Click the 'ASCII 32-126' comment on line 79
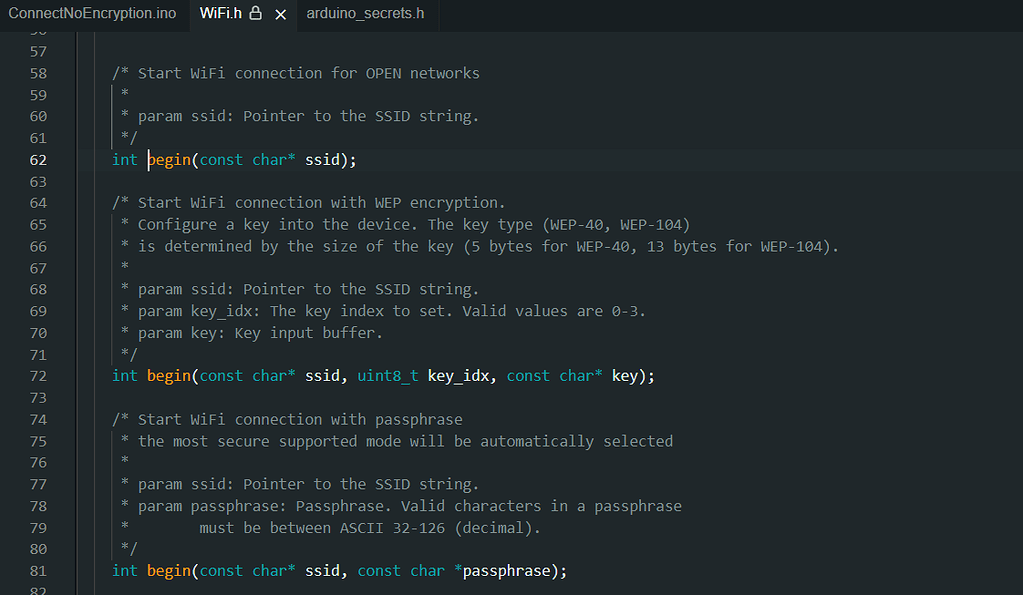Image resolution: width=1023 pixels, height=595 pixels. pyautogui.click(x=392, y=528)
